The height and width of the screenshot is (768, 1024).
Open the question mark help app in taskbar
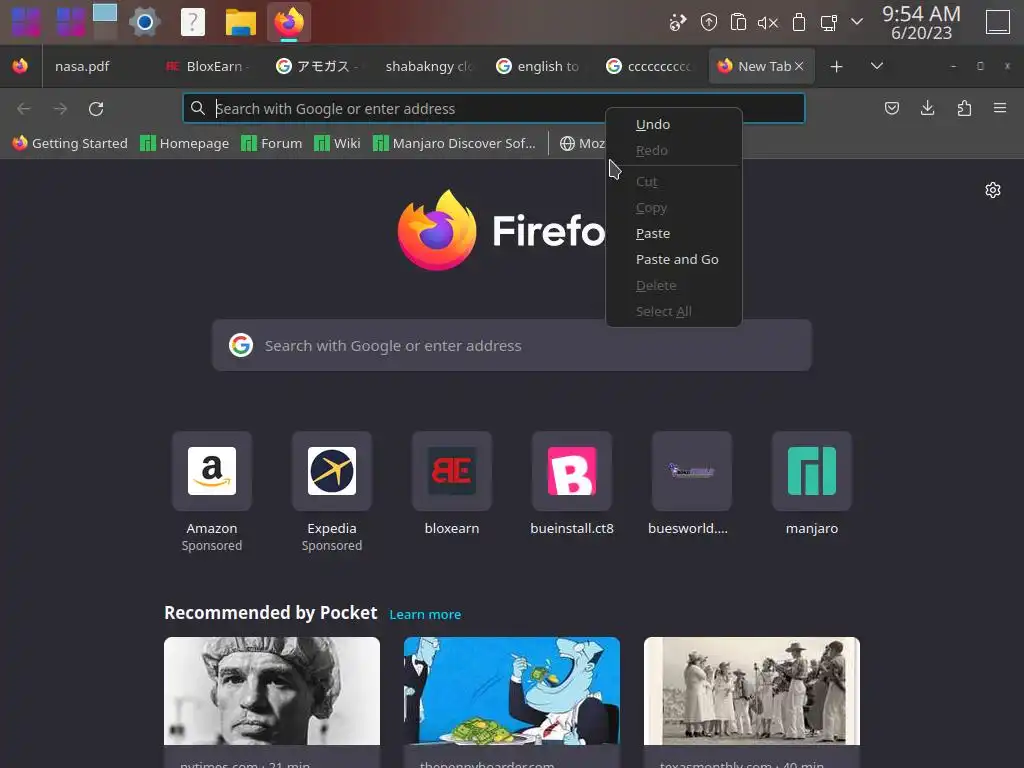193,22
